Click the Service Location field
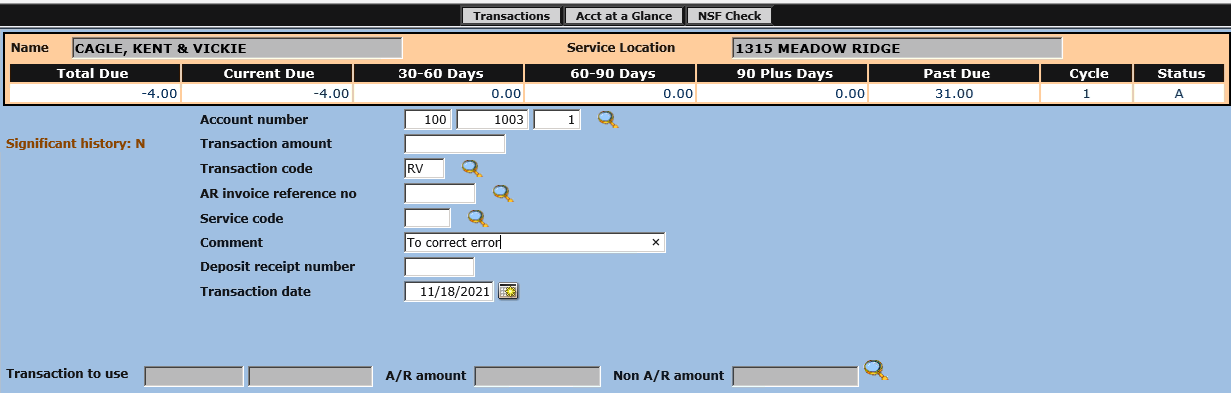This screenshot has width=1231, height=393. 897,48
